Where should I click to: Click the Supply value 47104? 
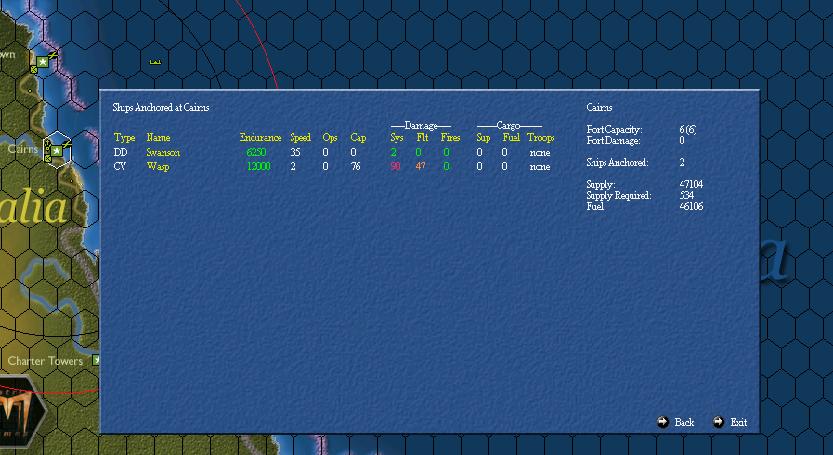691,184
